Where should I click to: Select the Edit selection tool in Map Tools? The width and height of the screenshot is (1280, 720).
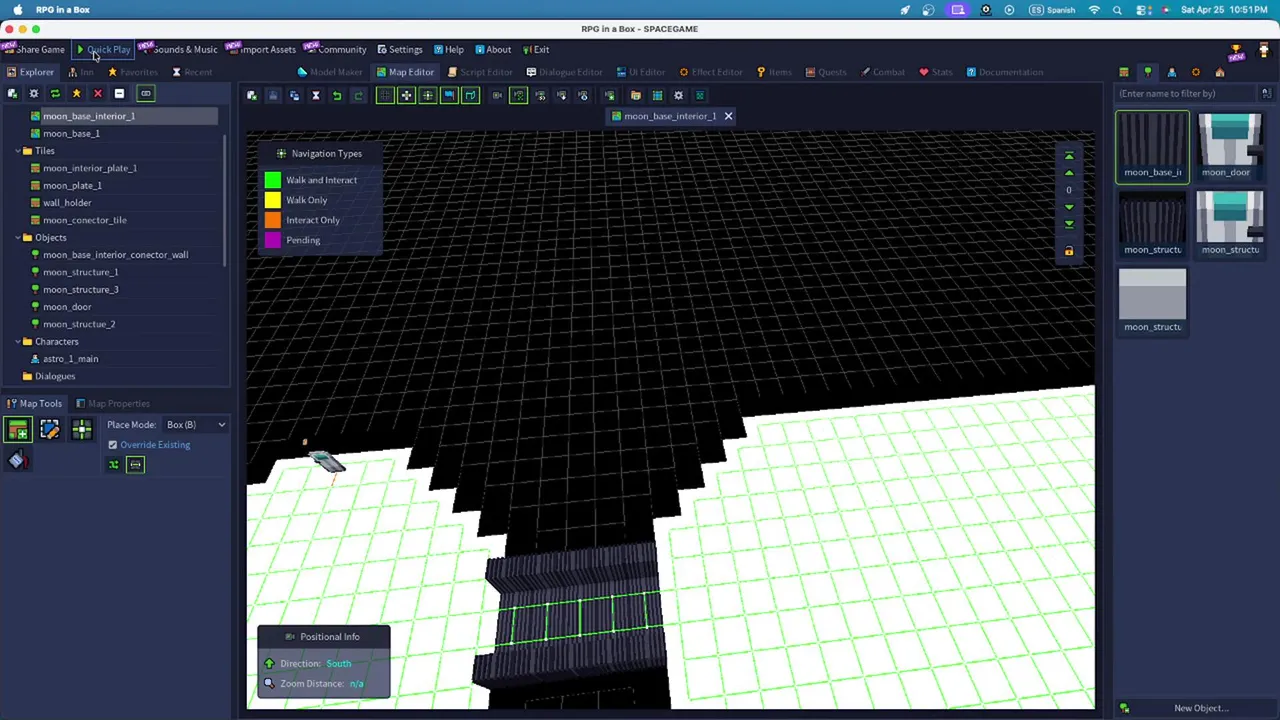pyautogui.click(x=49, y=430)
